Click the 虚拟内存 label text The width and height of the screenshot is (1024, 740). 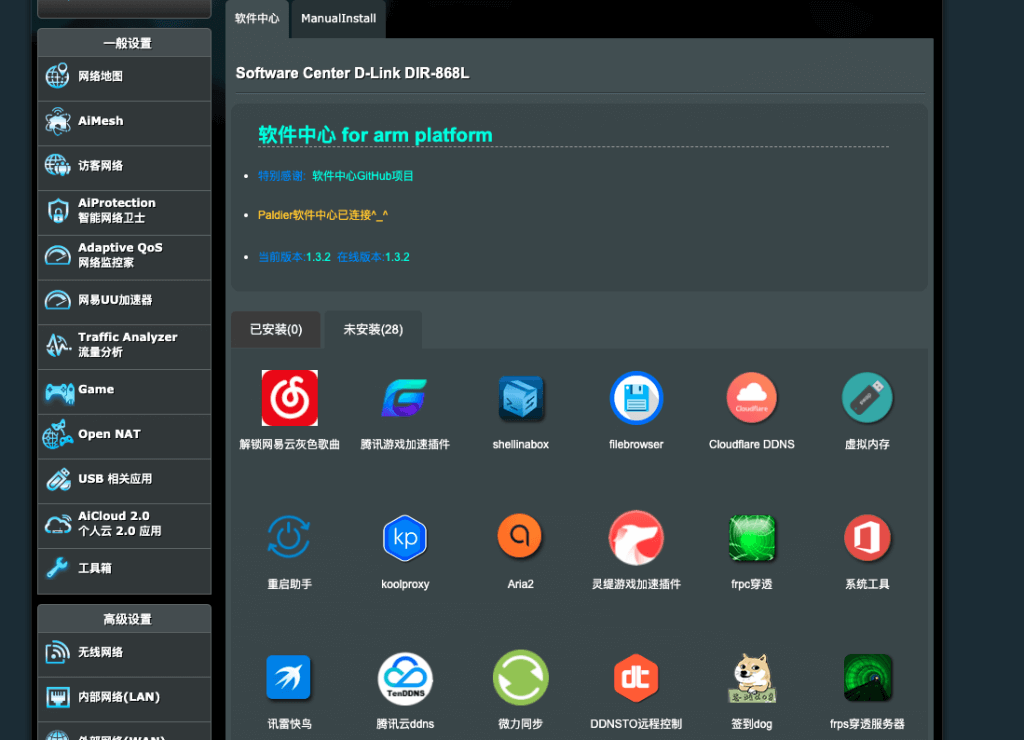pos(867,444)
